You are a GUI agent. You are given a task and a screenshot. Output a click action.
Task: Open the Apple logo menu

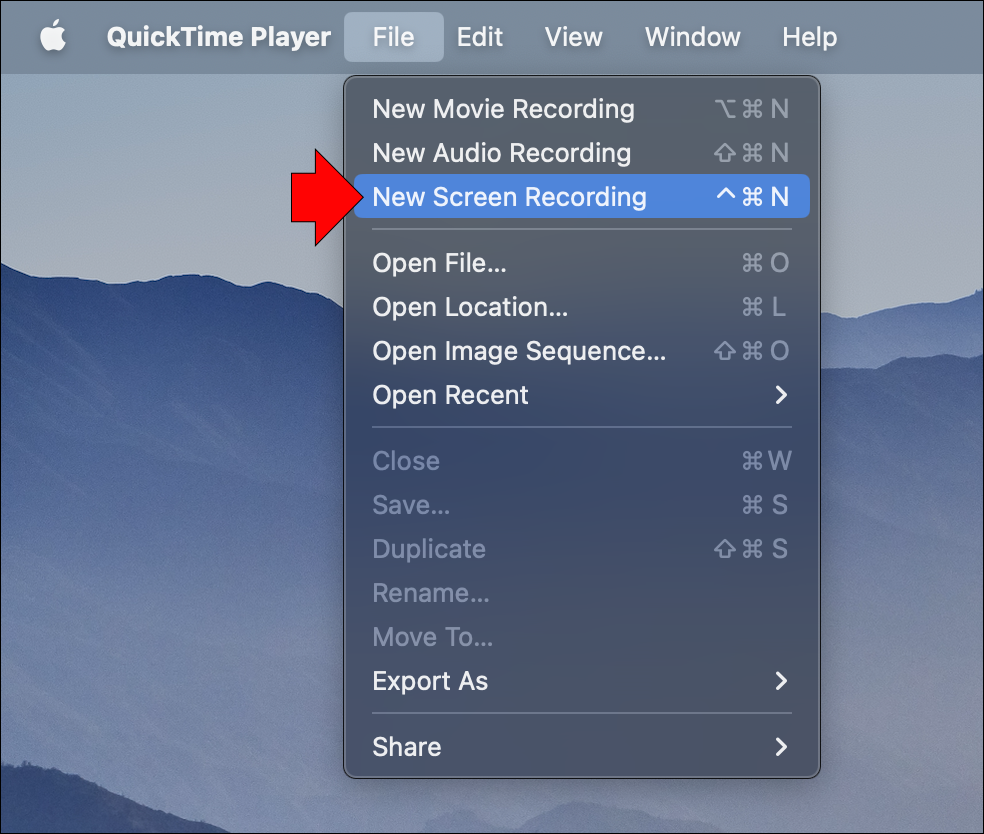pyautogui.click(x=53, y=37)
